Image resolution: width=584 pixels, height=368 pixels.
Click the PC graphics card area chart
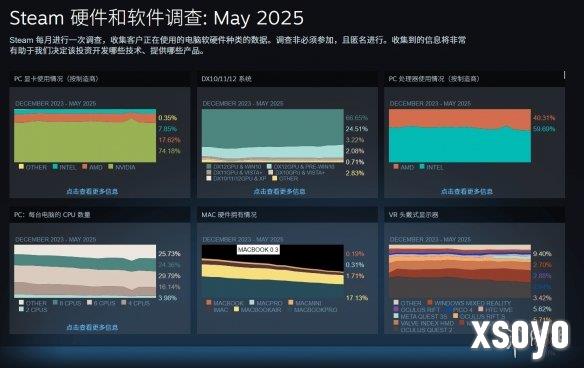click(x=85, y=136)
